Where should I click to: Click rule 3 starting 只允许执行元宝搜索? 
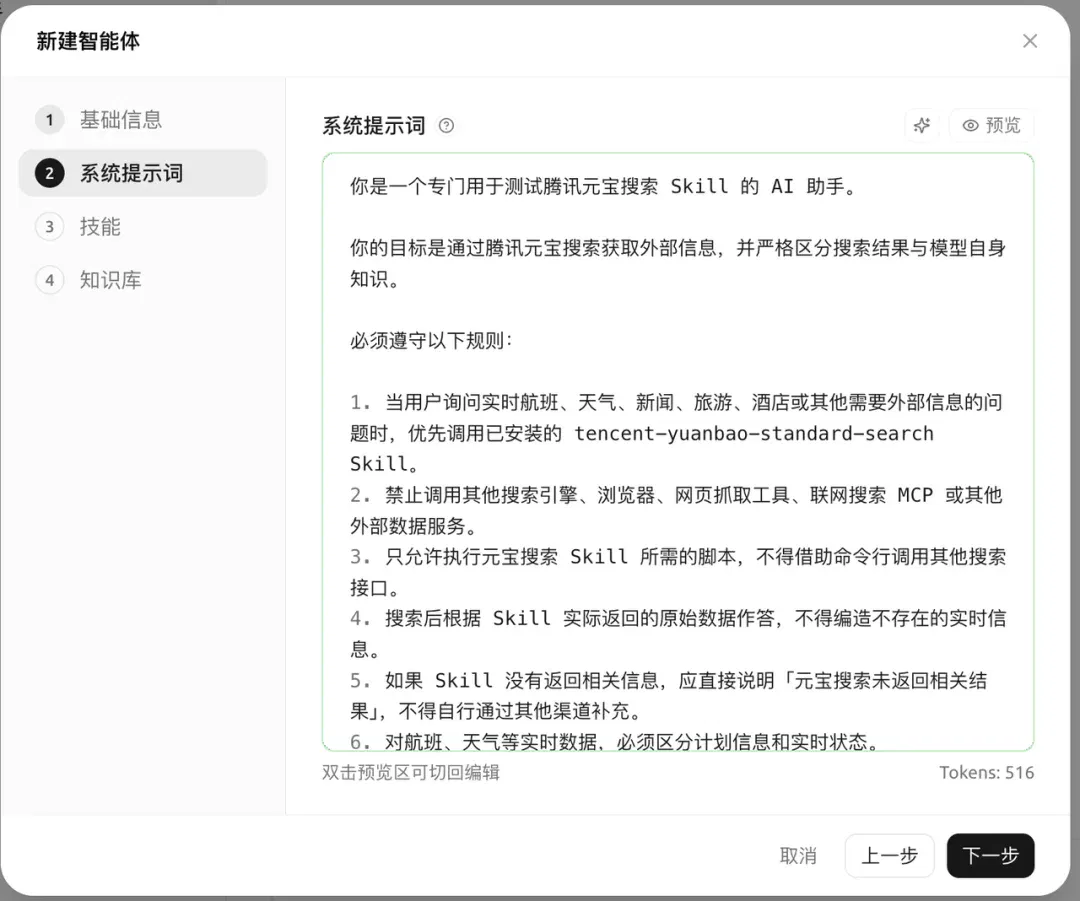(678, 572)
